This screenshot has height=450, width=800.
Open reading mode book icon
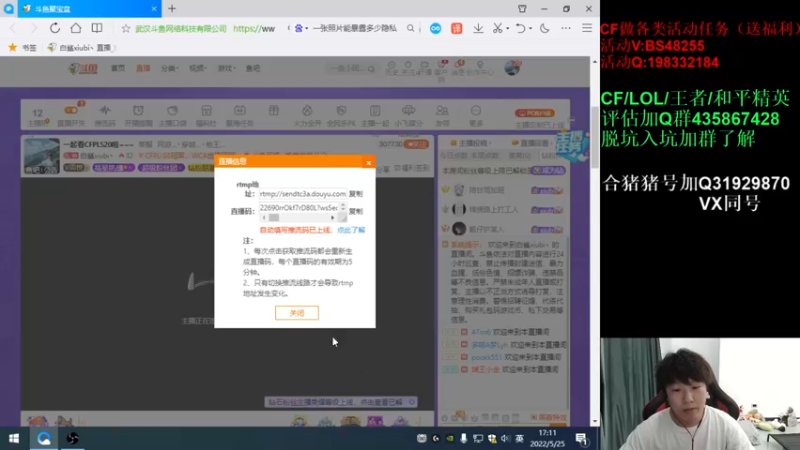(96, 28)
